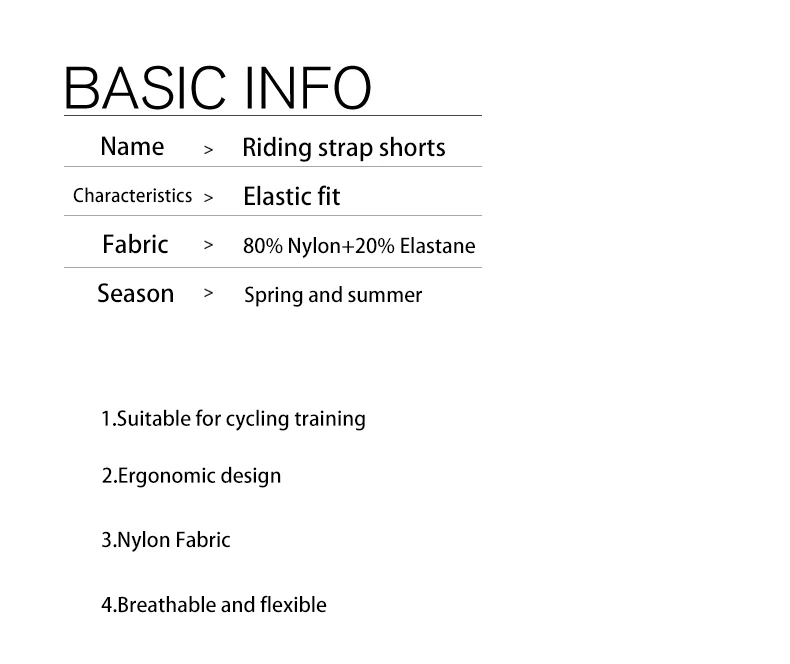790x664 pixels.
Task: Click feature 2 Ergonomic design
Action: click(191, 476)
